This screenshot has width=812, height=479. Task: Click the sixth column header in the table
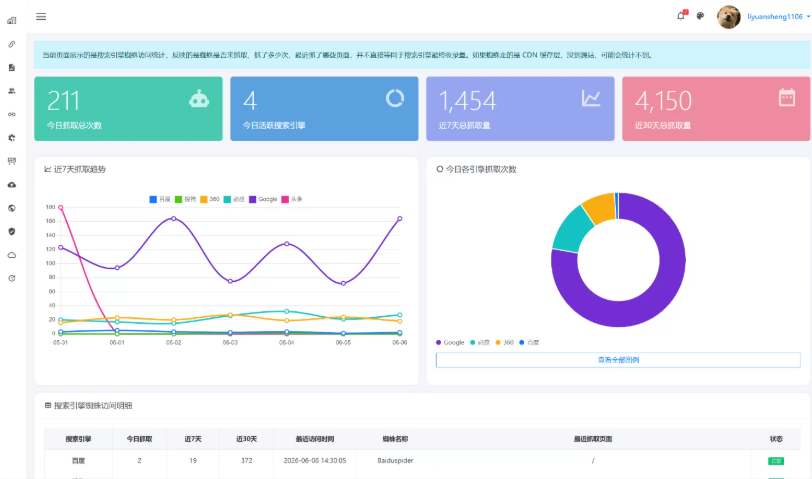pos(395,439)
